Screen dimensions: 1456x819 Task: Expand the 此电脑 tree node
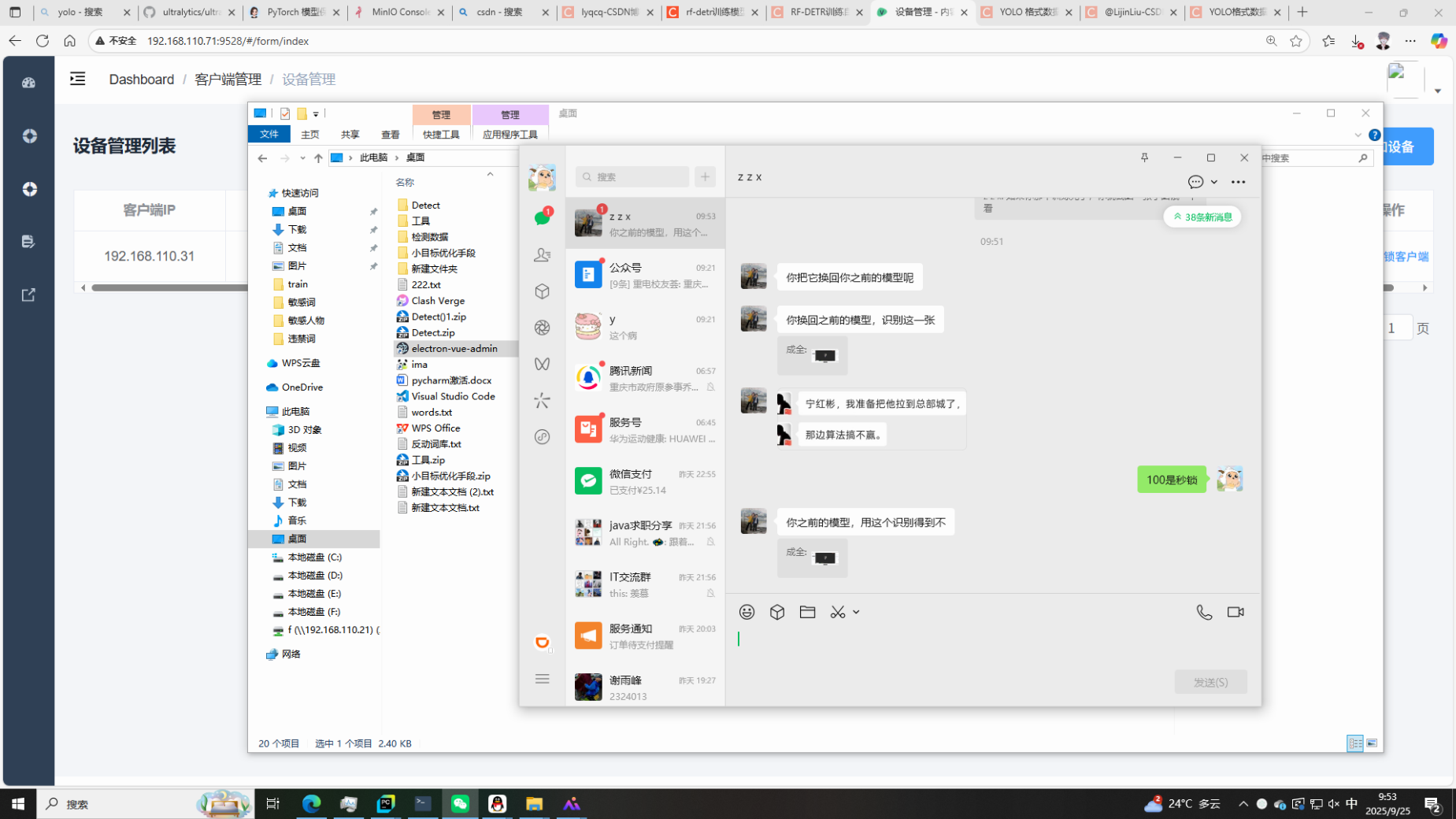pyautogui.click(x=261, y=411)
